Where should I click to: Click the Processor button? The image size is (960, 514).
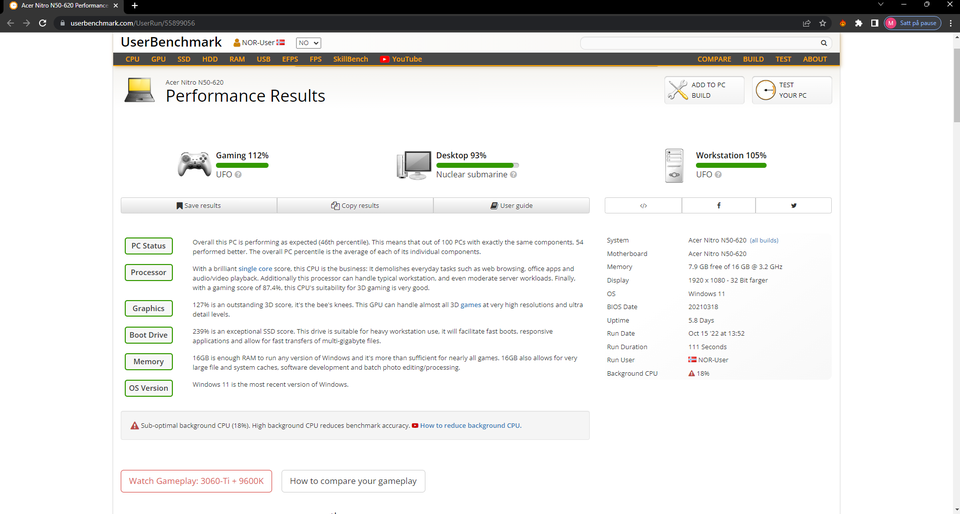(x=149, y=272)
